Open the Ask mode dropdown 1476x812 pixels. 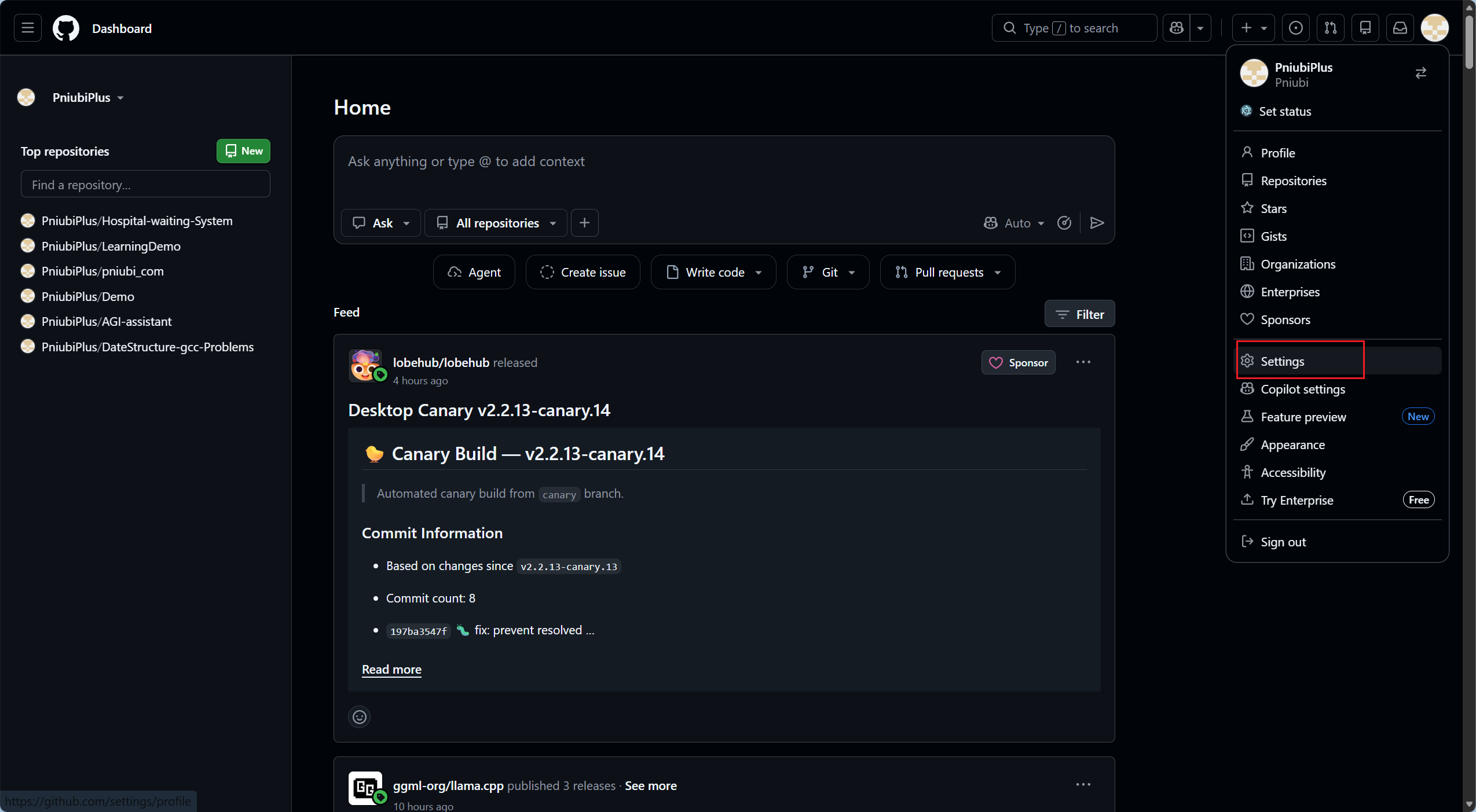pos(381,223)
